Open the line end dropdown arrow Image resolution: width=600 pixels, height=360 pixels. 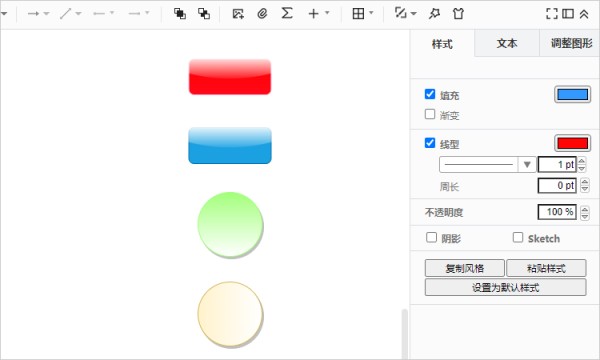147,13
